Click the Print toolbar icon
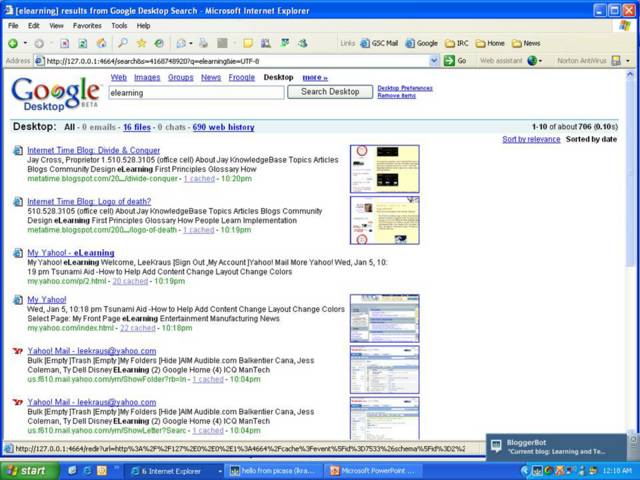 coord(203,43)
